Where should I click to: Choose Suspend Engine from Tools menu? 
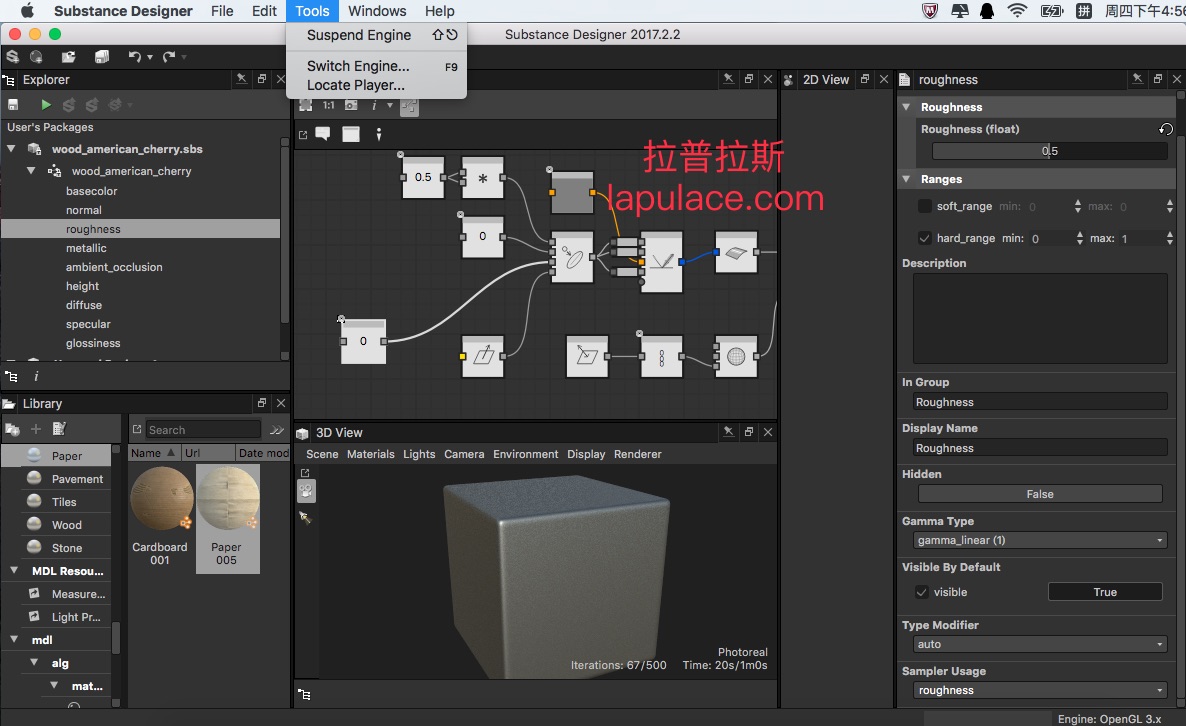point(376,35)
